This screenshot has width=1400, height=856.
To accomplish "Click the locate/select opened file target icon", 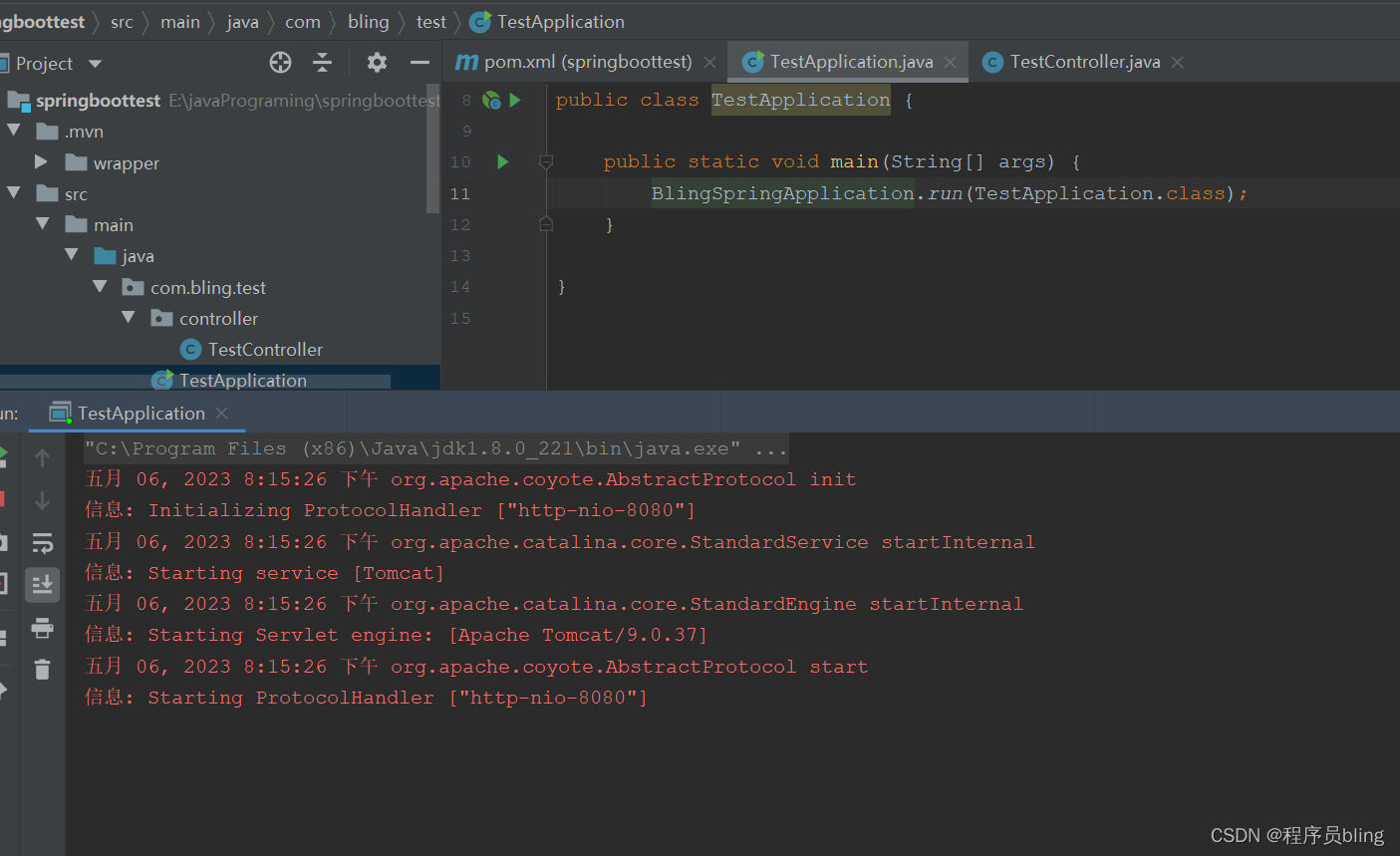I will click(281, 63).
